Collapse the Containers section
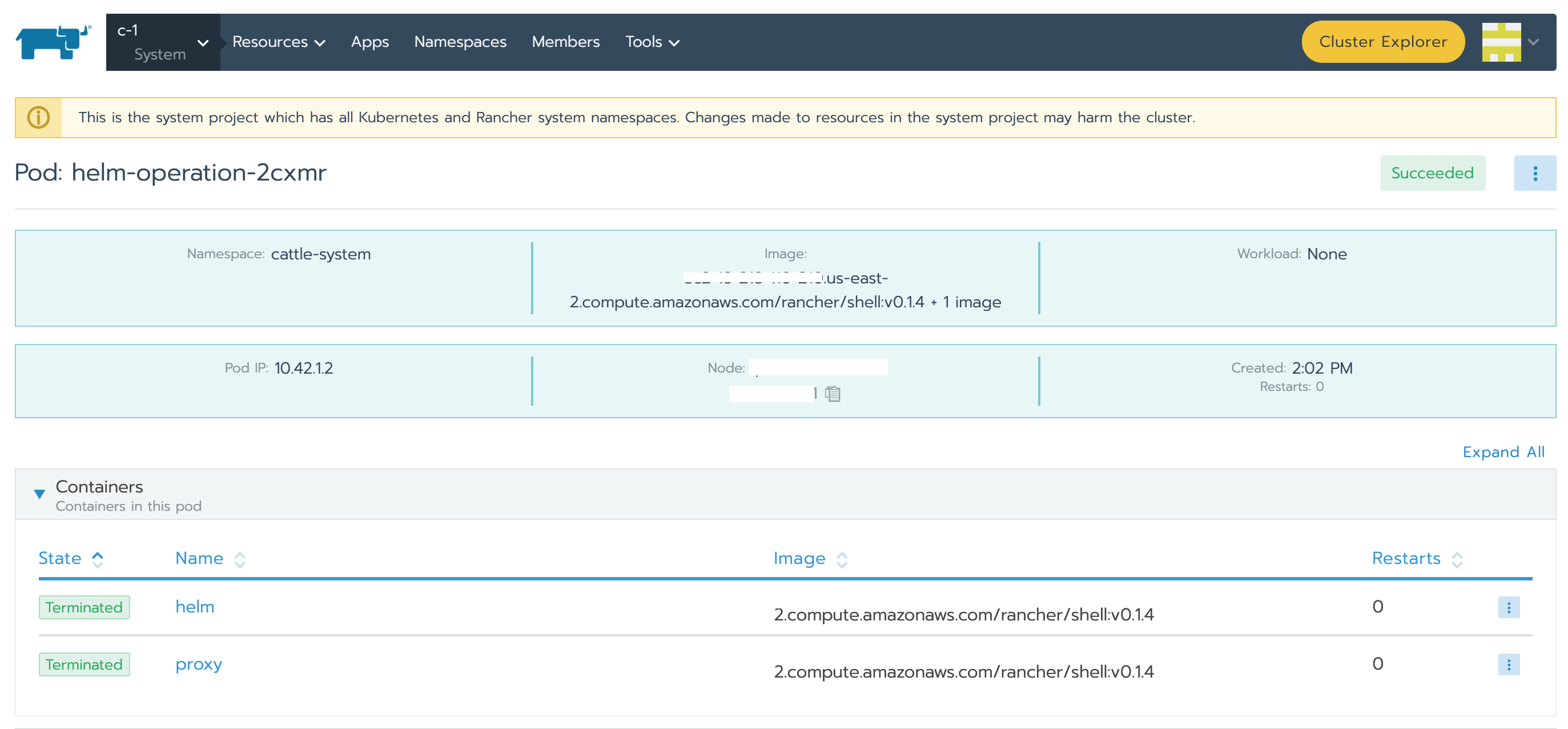This screenshot has height=729, width=1568. click(x=39, y=493)
